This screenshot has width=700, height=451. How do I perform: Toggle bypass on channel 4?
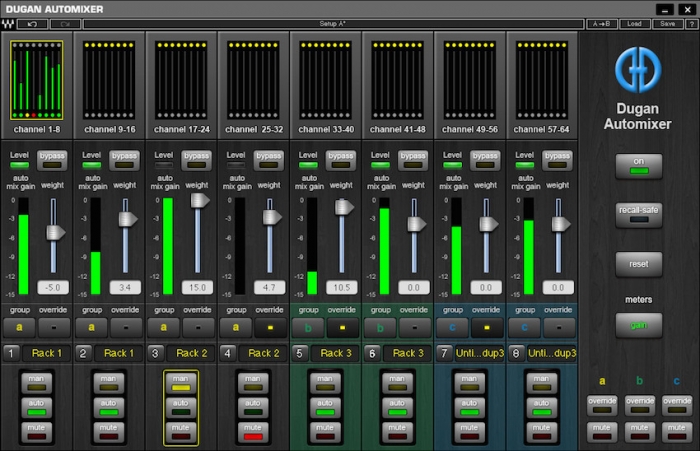click(x=269, y=160)
